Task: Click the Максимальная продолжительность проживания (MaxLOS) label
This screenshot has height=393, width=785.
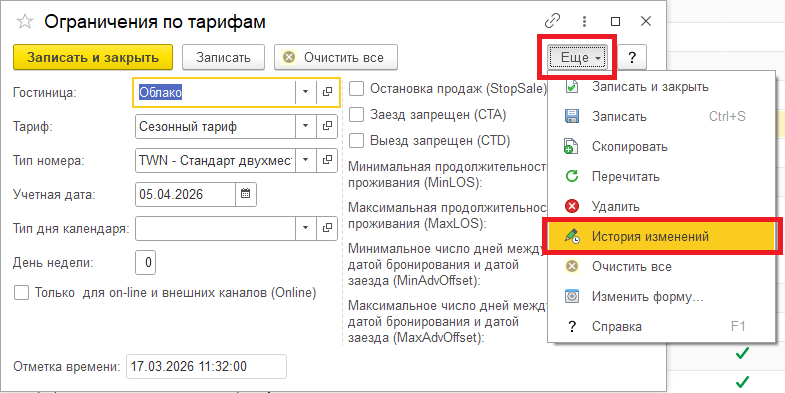Action: (447, 215)
